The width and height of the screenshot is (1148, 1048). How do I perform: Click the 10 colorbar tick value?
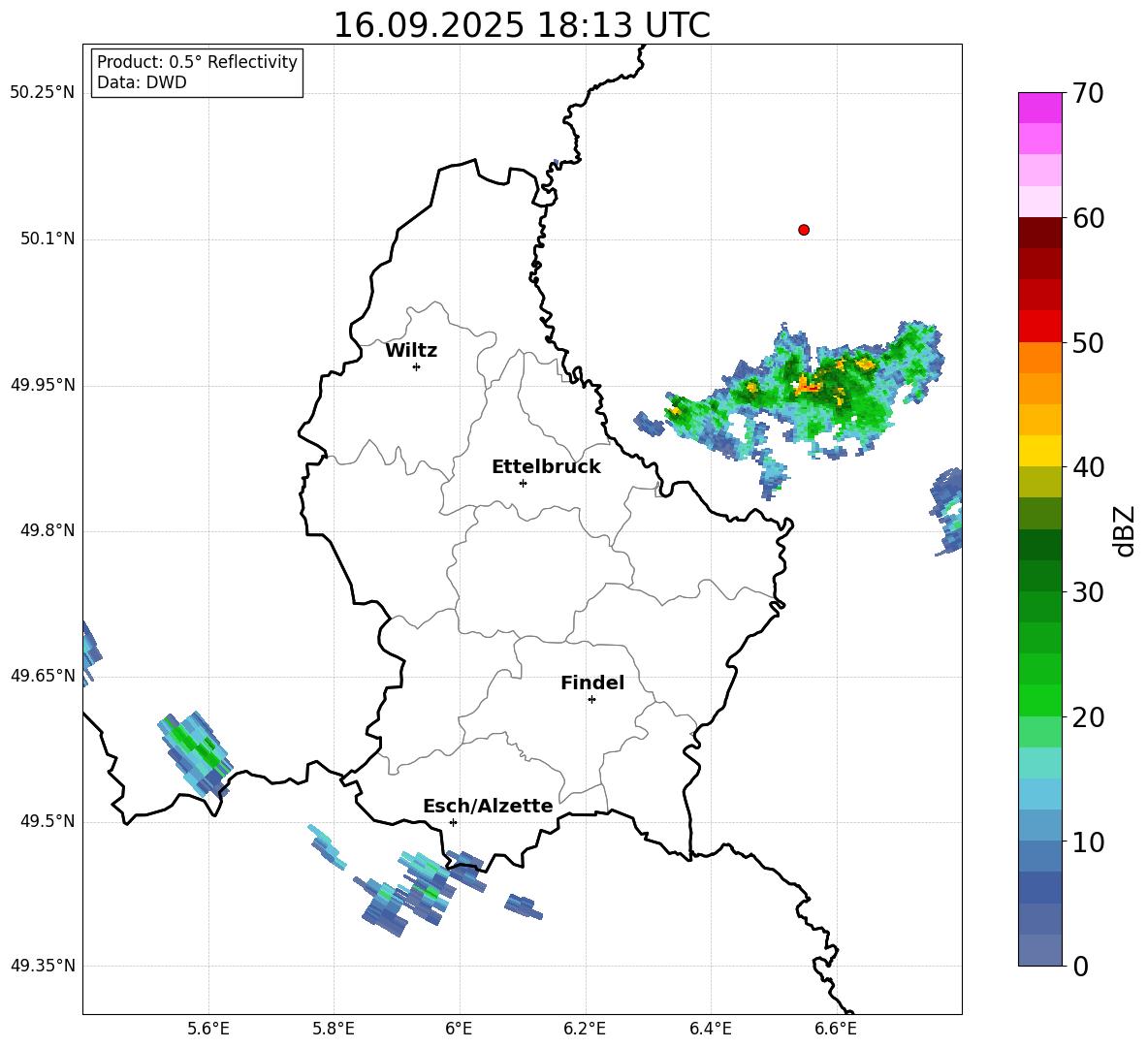pyautogui.click(x=1088, y=842)
